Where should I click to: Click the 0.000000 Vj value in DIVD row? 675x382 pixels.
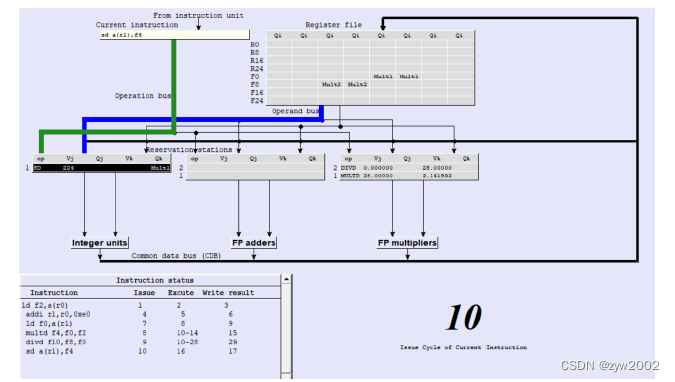(378, 168)
